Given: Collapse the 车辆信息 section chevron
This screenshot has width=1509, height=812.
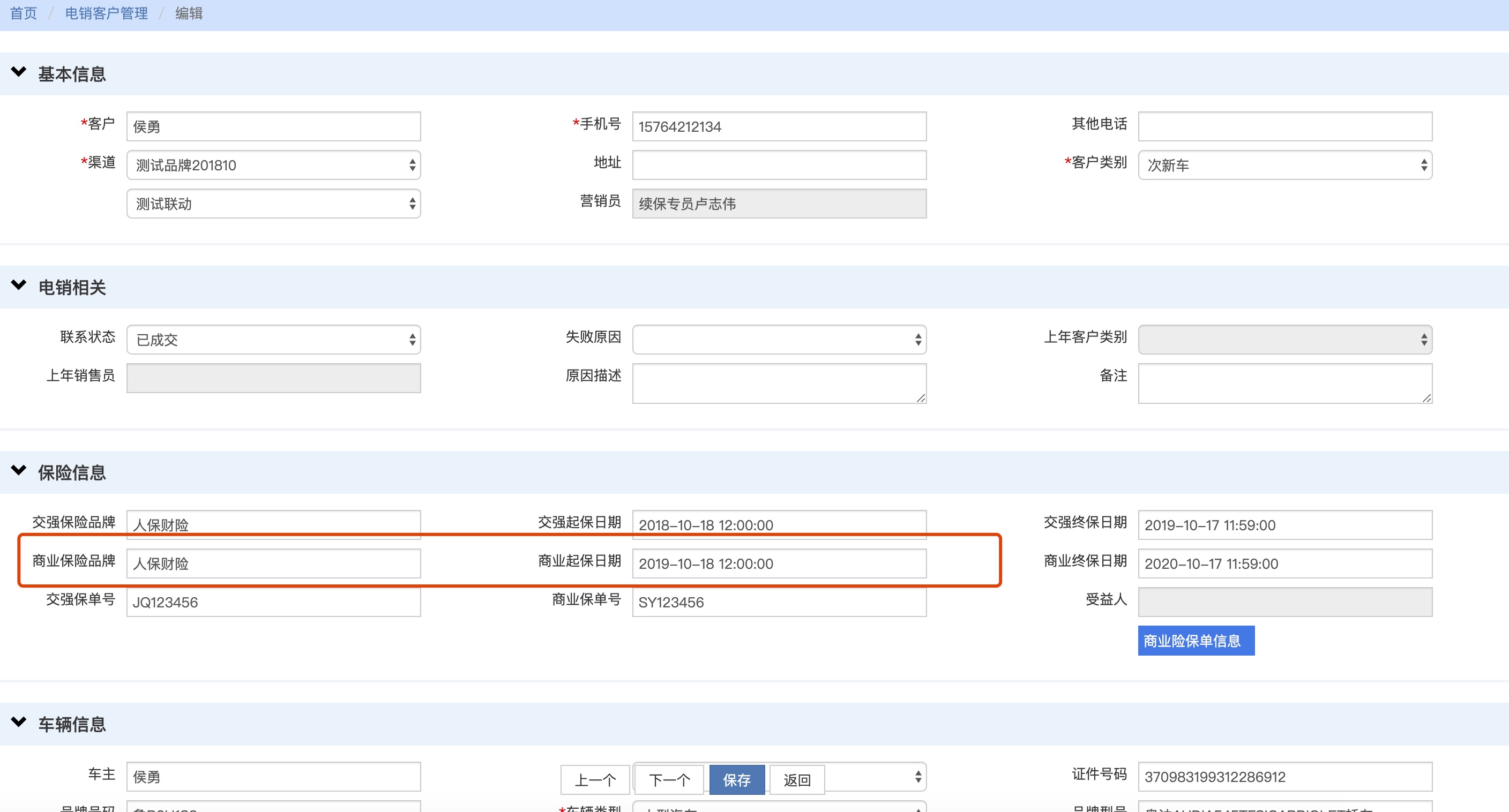Looking at the screenshot, I should [19, 722].
